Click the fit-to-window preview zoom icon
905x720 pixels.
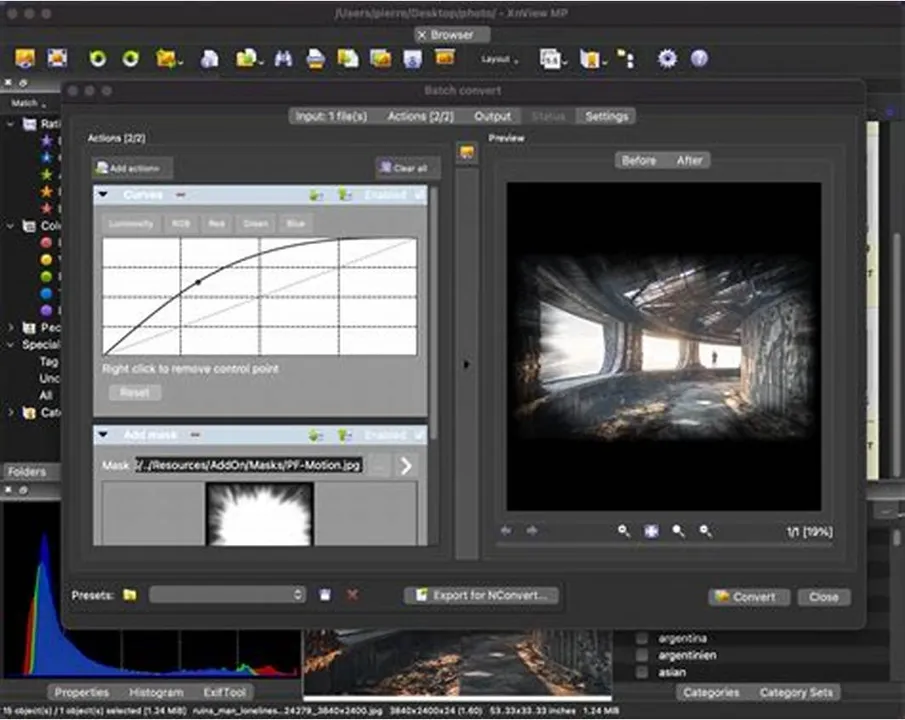pos(651,531)
